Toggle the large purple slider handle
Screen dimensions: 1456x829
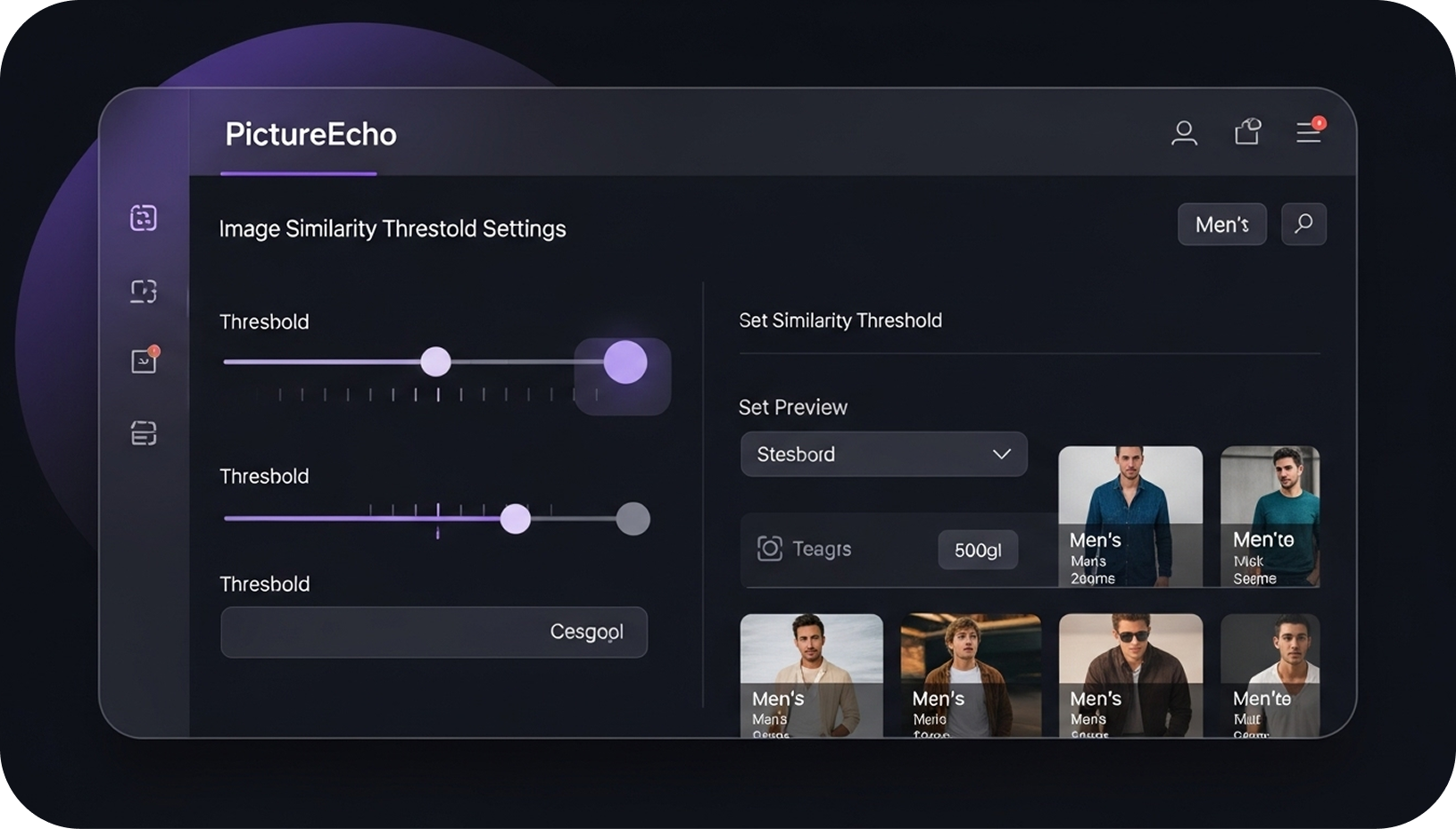point(625,362)
